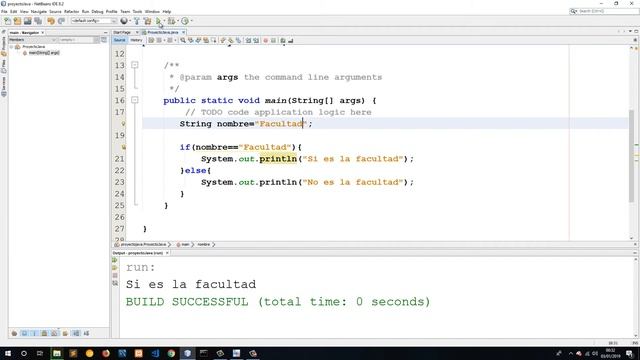Open the Windows Start menu
The image size is (640, 360).
click(7, 353)
